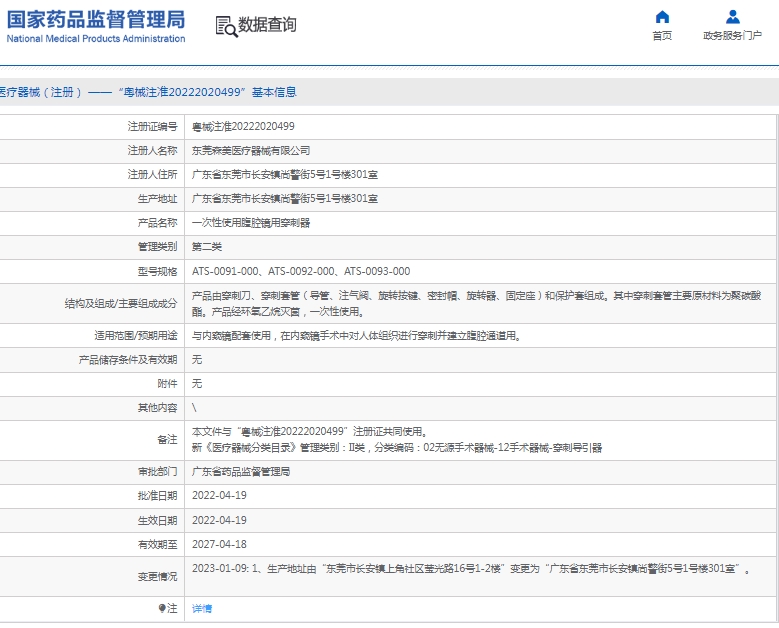Click the 注册人住所 label

coord(153,174)
